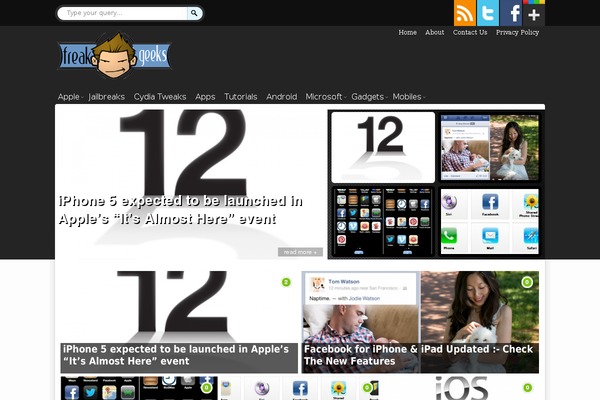Open the Jailbreaks menu item

pos(106,97)
